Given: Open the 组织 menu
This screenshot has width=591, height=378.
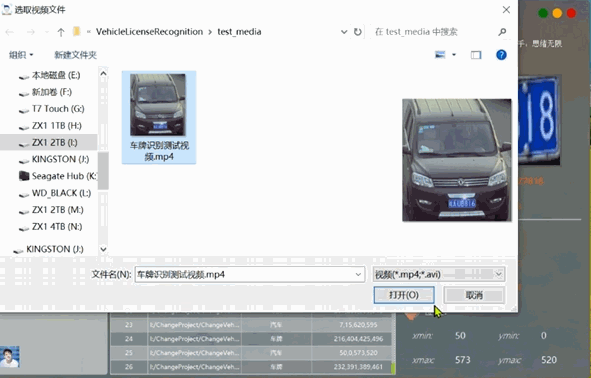Looking at the screenshot, I should tap(21, 55).
